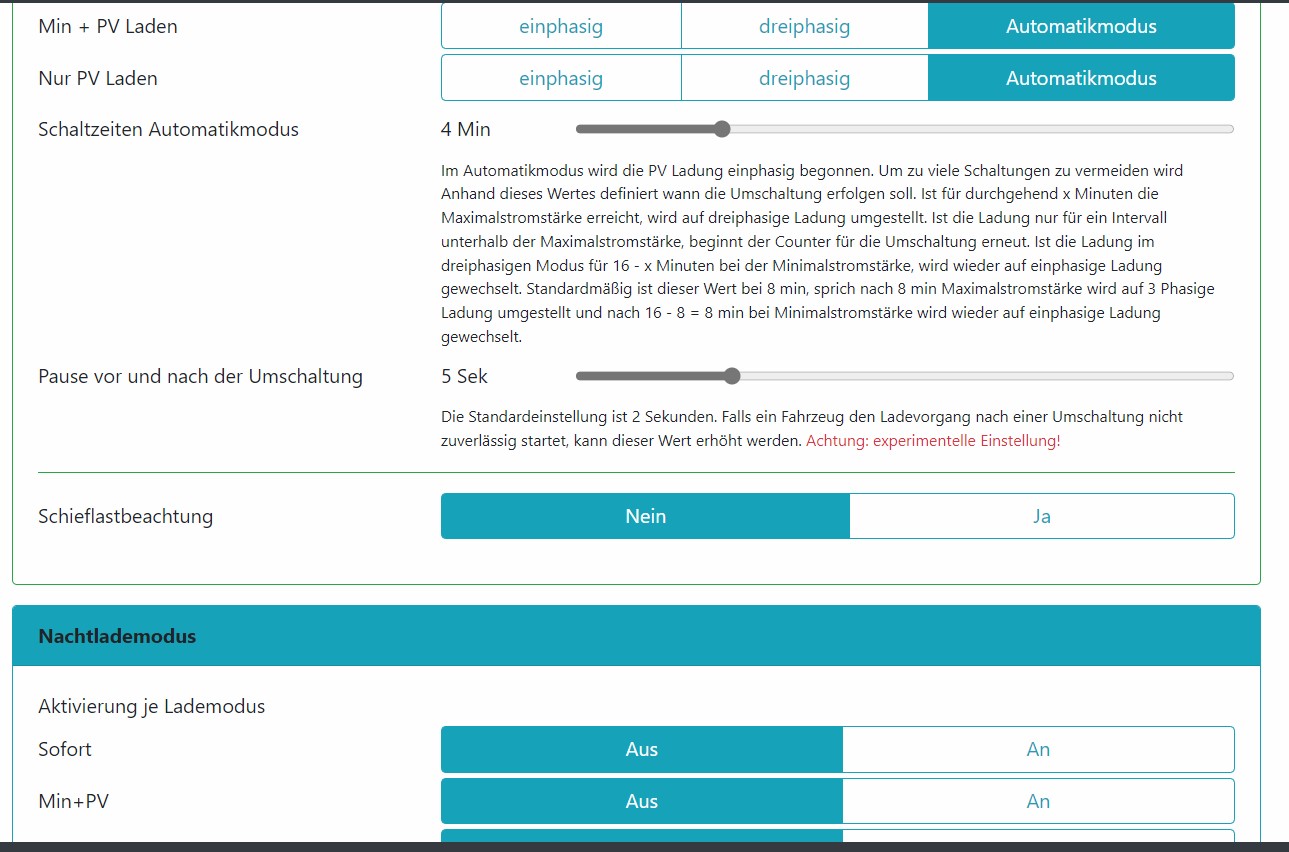Image resolution: width=1289 pixels, height=852 pixels.
Task: Click the 'Die Standardeinstellung ist 2 Sekunden' hint
Action: pyautogui.click(x=812, y=428)
